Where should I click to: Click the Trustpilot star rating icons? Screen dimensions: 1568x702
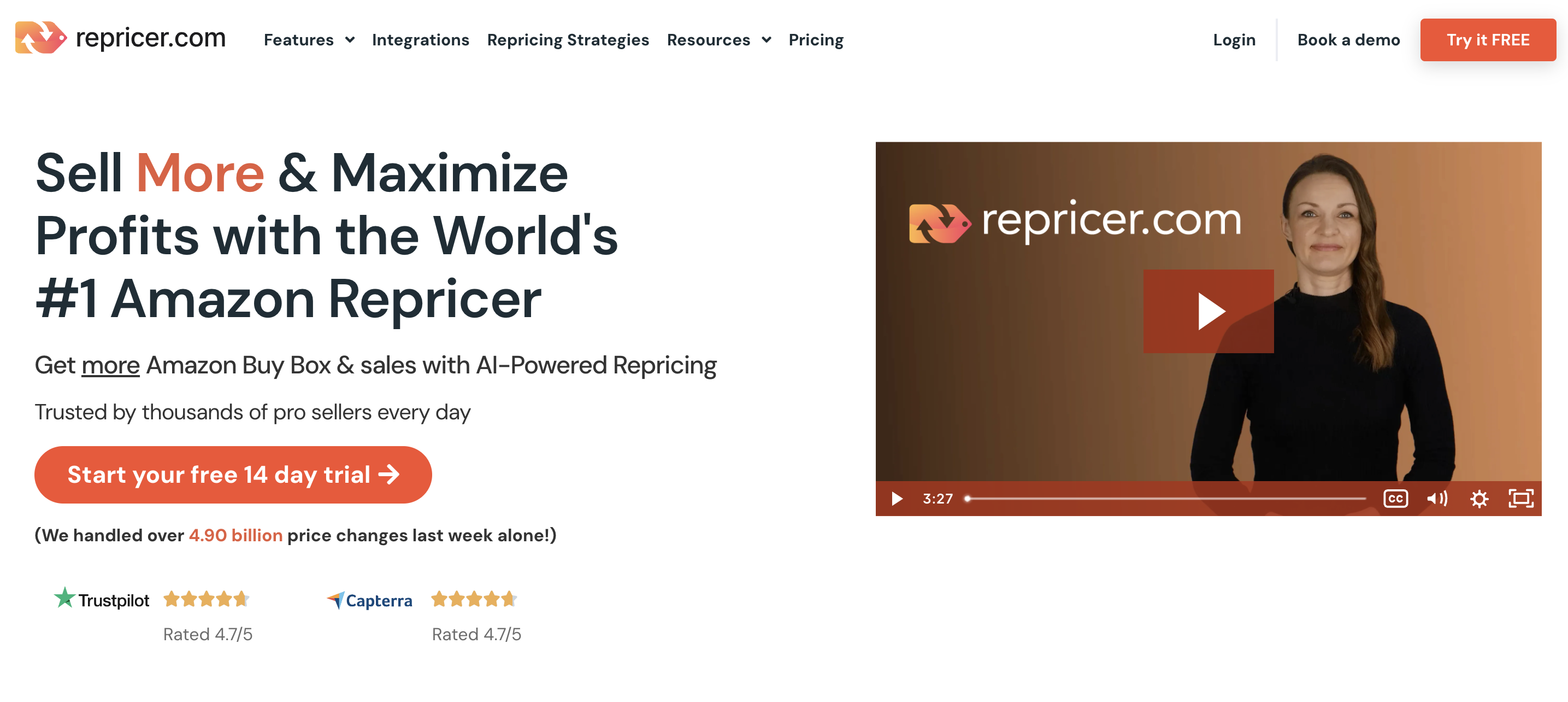[x=207, y=599]
